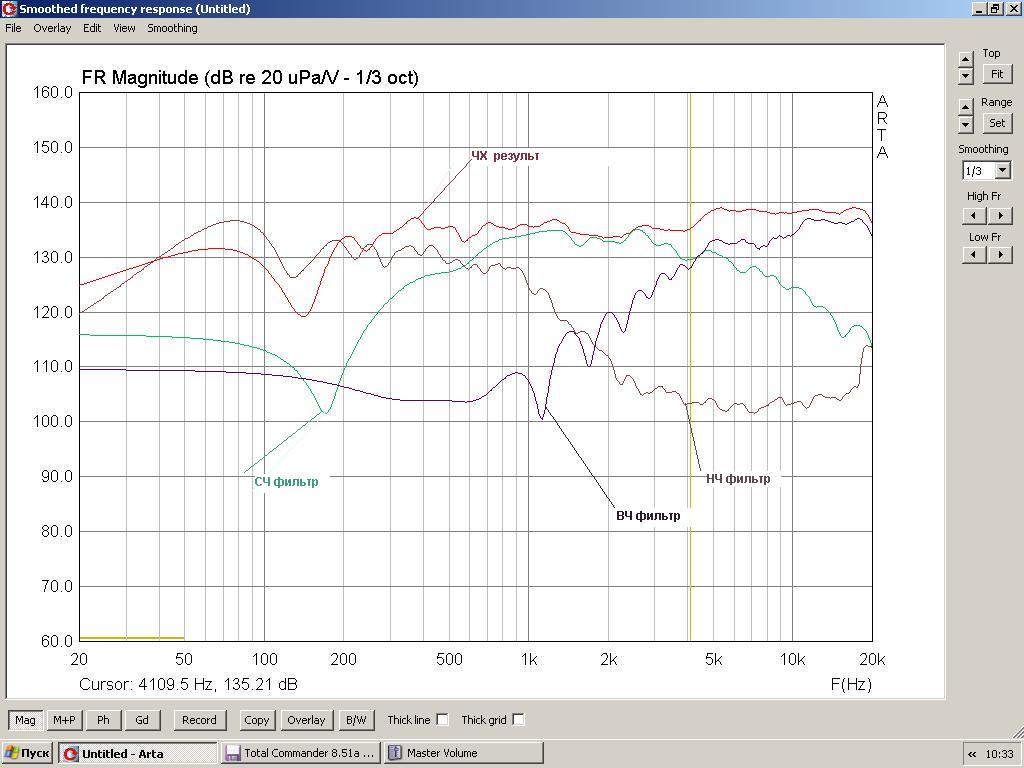This screenshot has height=768, width=1024.
Task: Switch to Ph phase view
Action: click(x=103, y=720)
